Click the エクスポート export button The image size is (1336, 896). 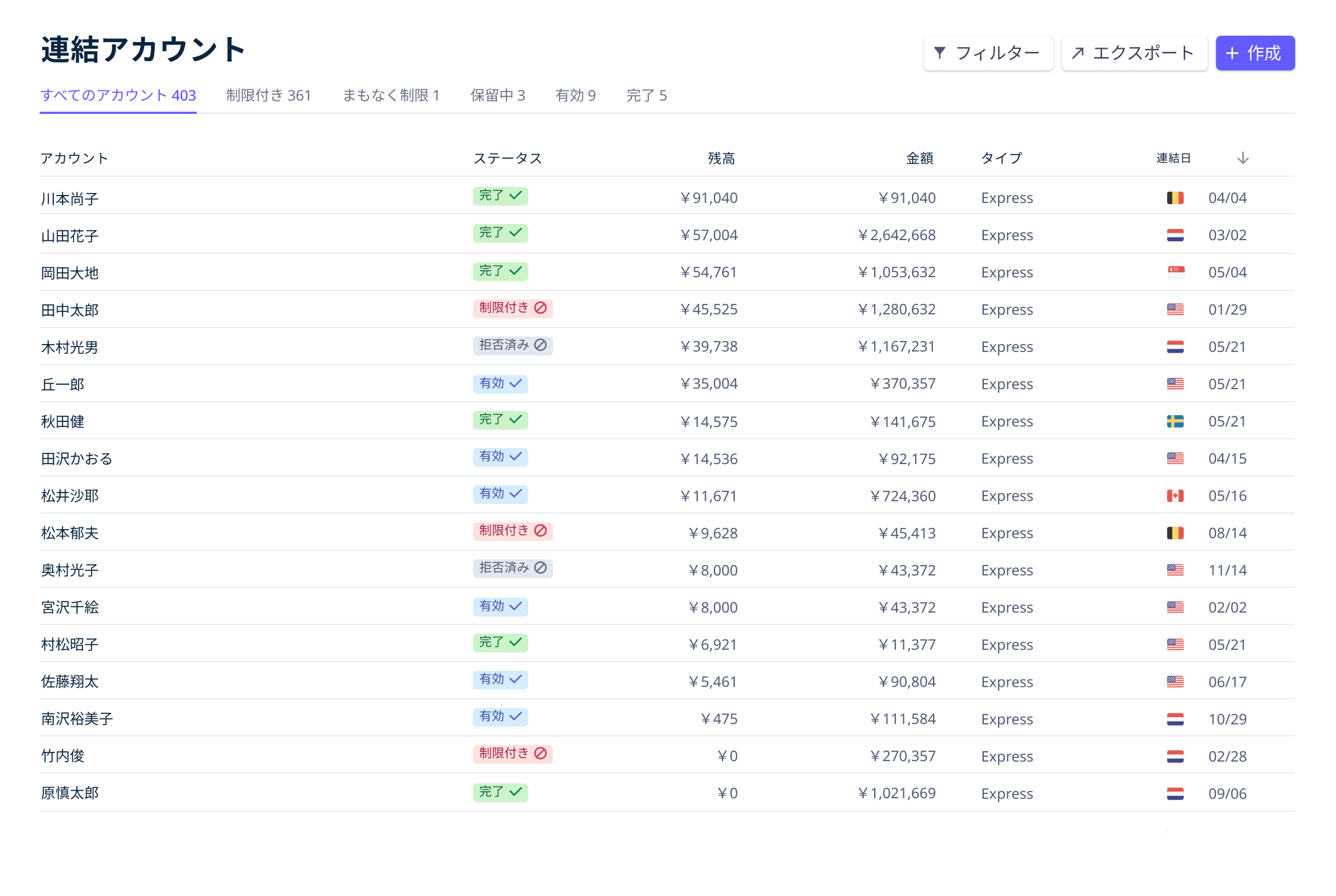[x=1134, y=53]
